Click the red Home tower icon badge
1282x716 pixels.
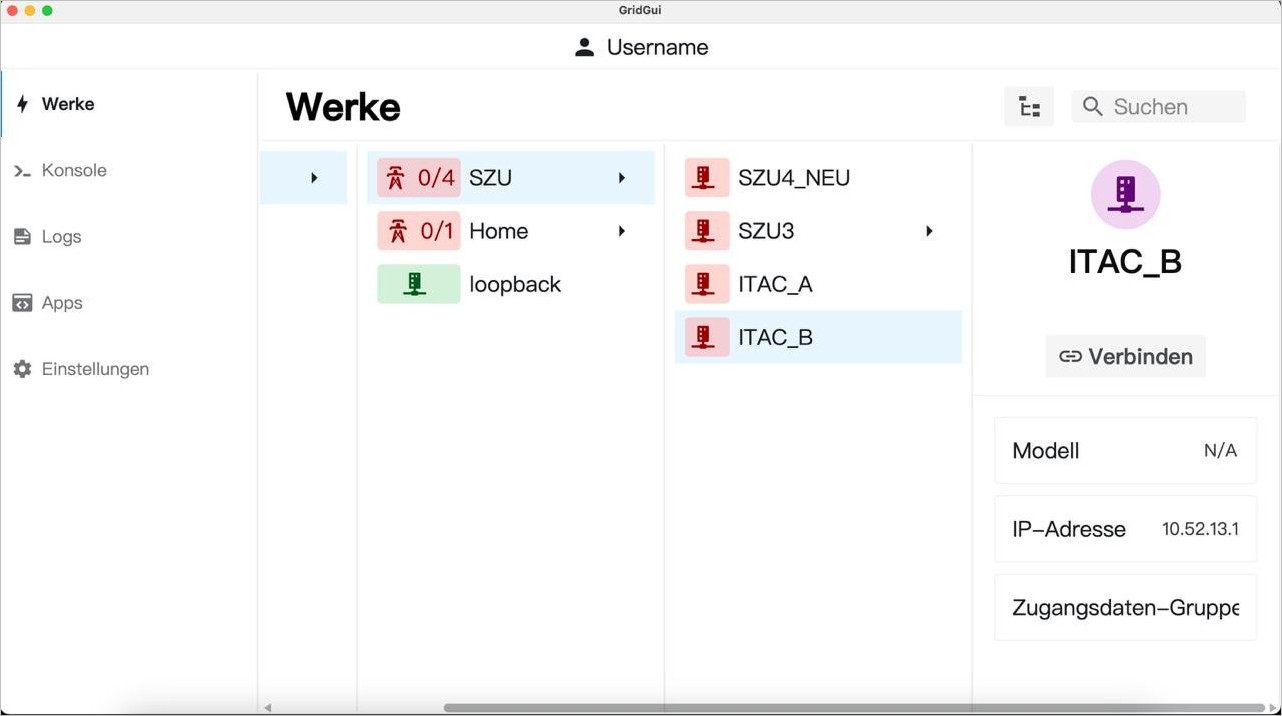[419, 231]
